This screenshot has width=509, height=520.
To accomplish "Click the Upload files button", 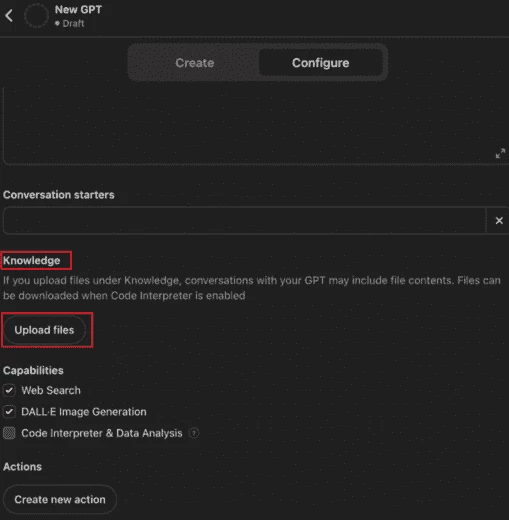I will click(x=44, y=330).
